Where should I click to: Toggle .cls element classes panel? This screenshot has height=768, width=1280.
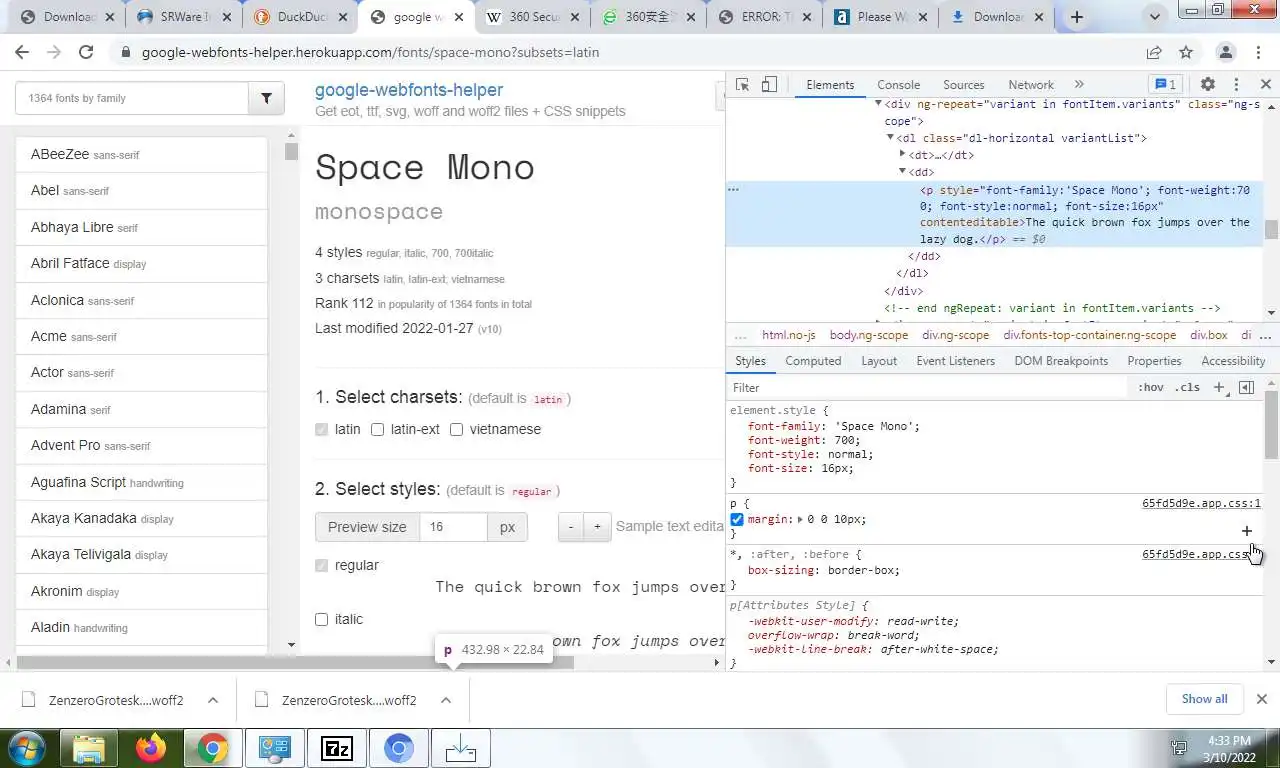pos(1187,388)
